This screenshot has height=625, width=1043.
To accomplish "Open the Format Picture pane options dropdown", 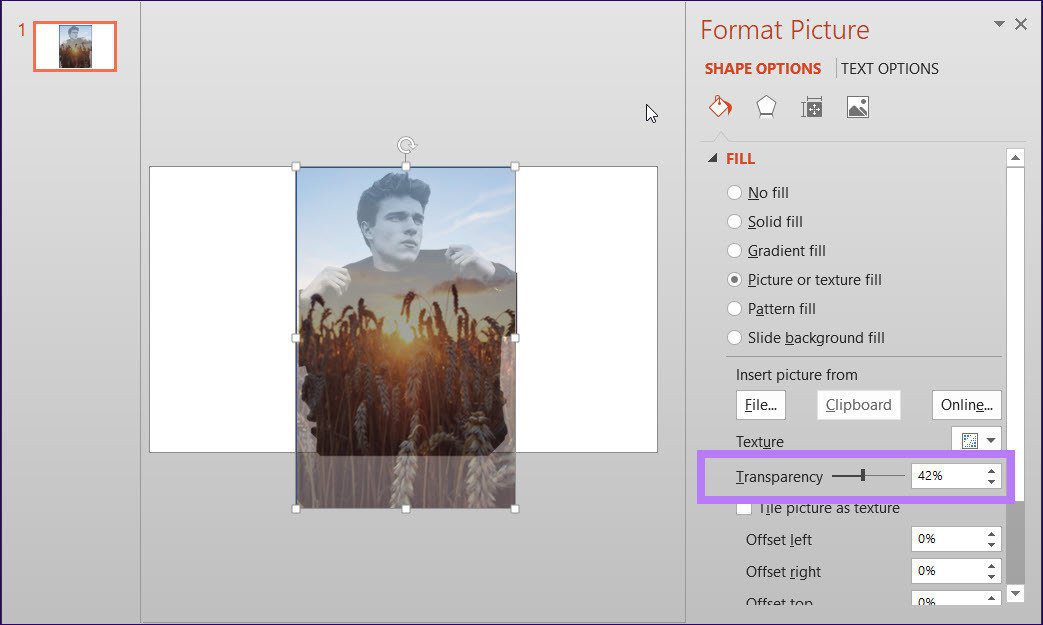I will [998, 24].
